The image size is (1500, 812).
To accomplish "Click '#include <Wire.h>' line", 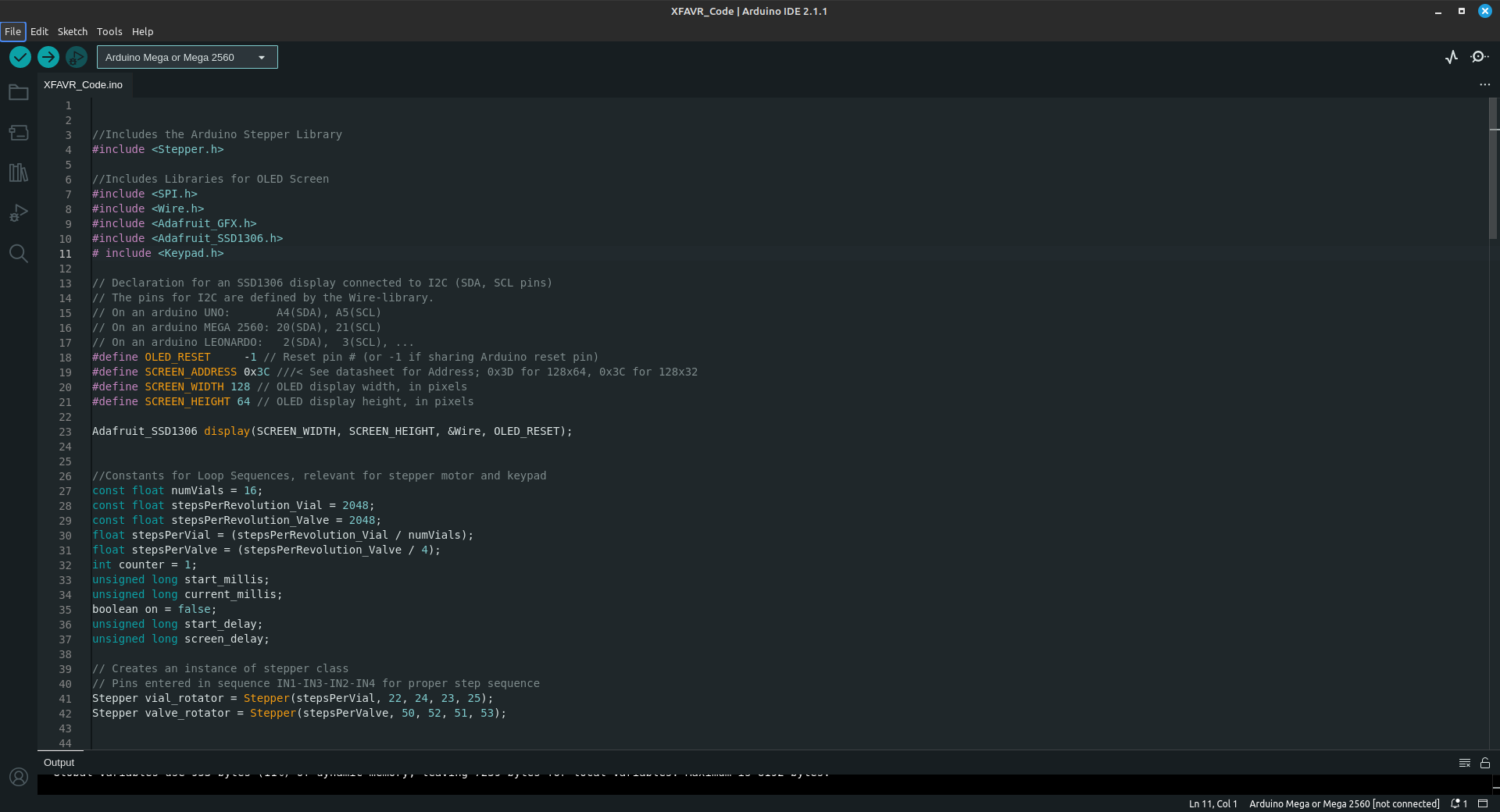I will pos(148,208).
